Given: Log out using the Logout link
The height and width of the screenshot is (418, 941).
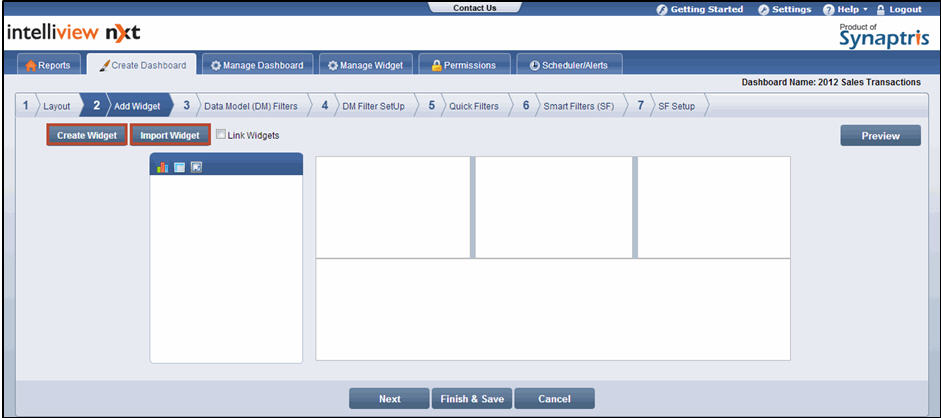Looking at the screenshot, I should [899, 10].
